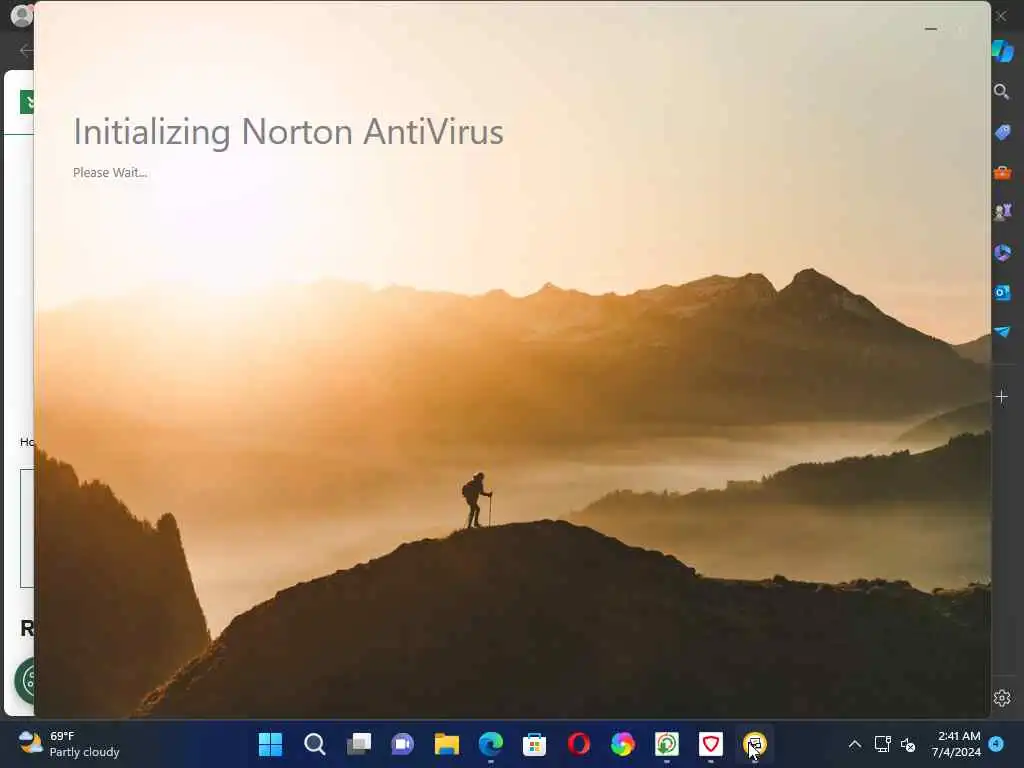Open the Drop paper-plane icon in Edge sidebar
The height and width of the screenshot is (768, 1024).
pos(1002,332)
